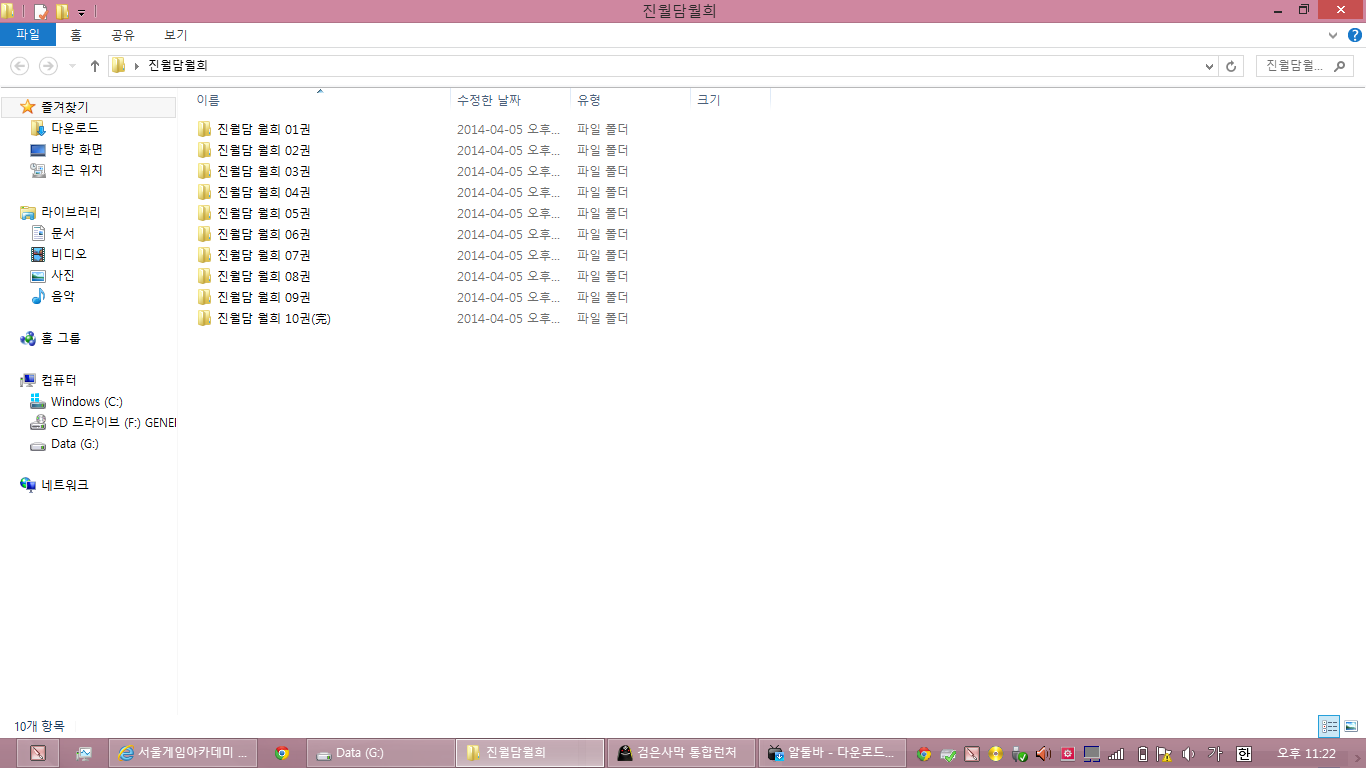
Task: Expand the ribbon with the chevron
Action: coord(1332,35)
